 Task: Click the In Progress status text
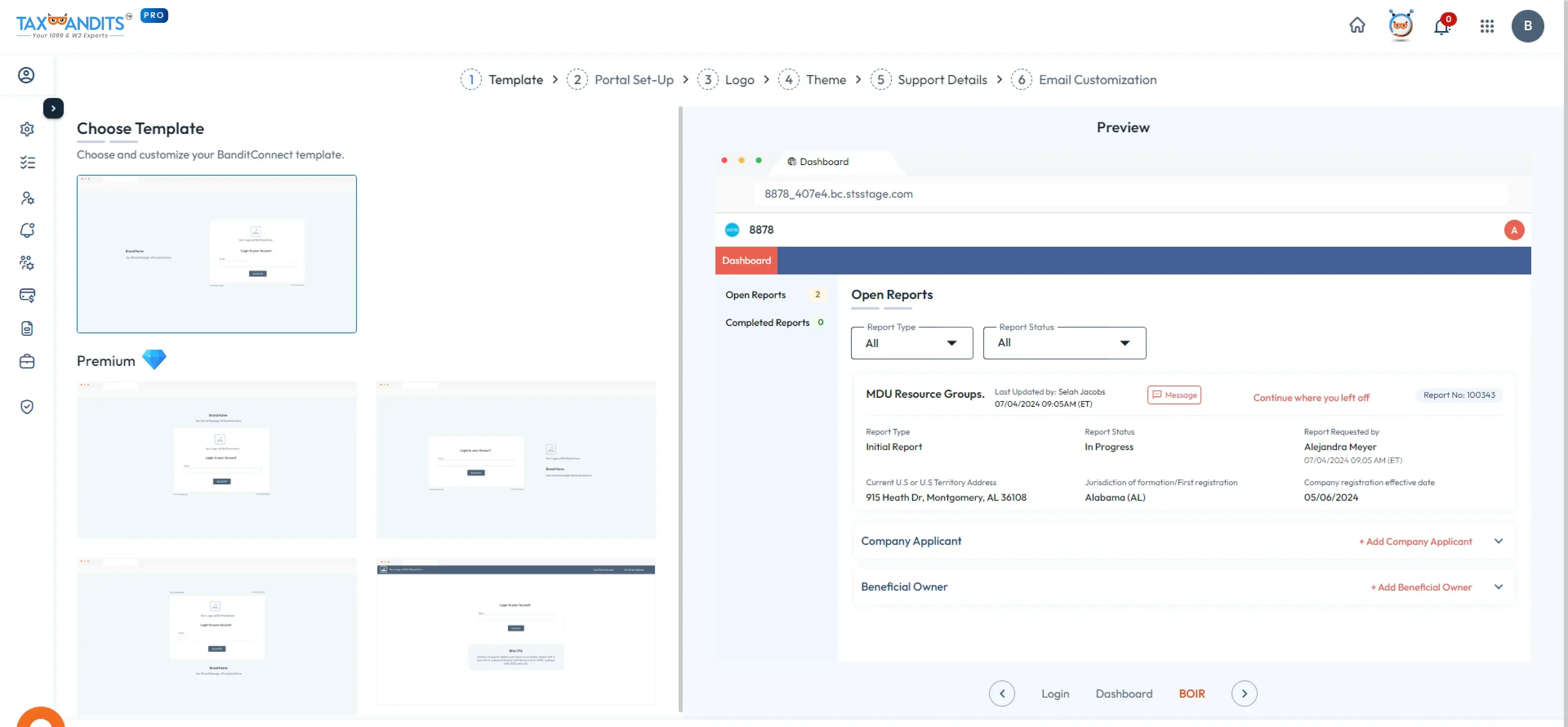click(1109, 447)
